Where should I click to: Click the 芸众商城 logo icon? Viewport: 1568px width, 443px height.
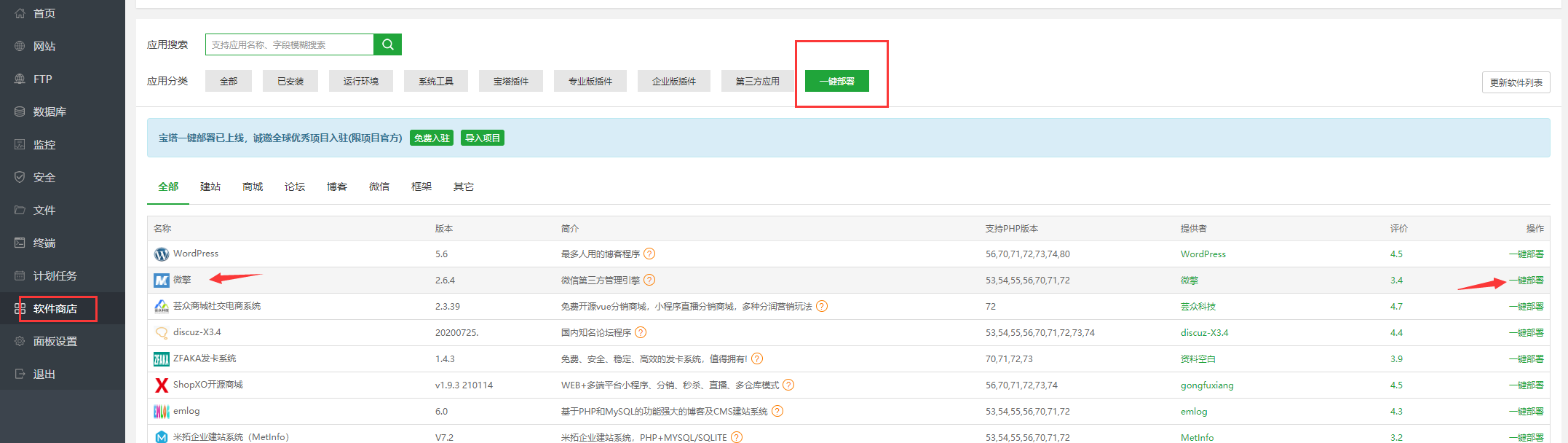click(x=162, y=307)
